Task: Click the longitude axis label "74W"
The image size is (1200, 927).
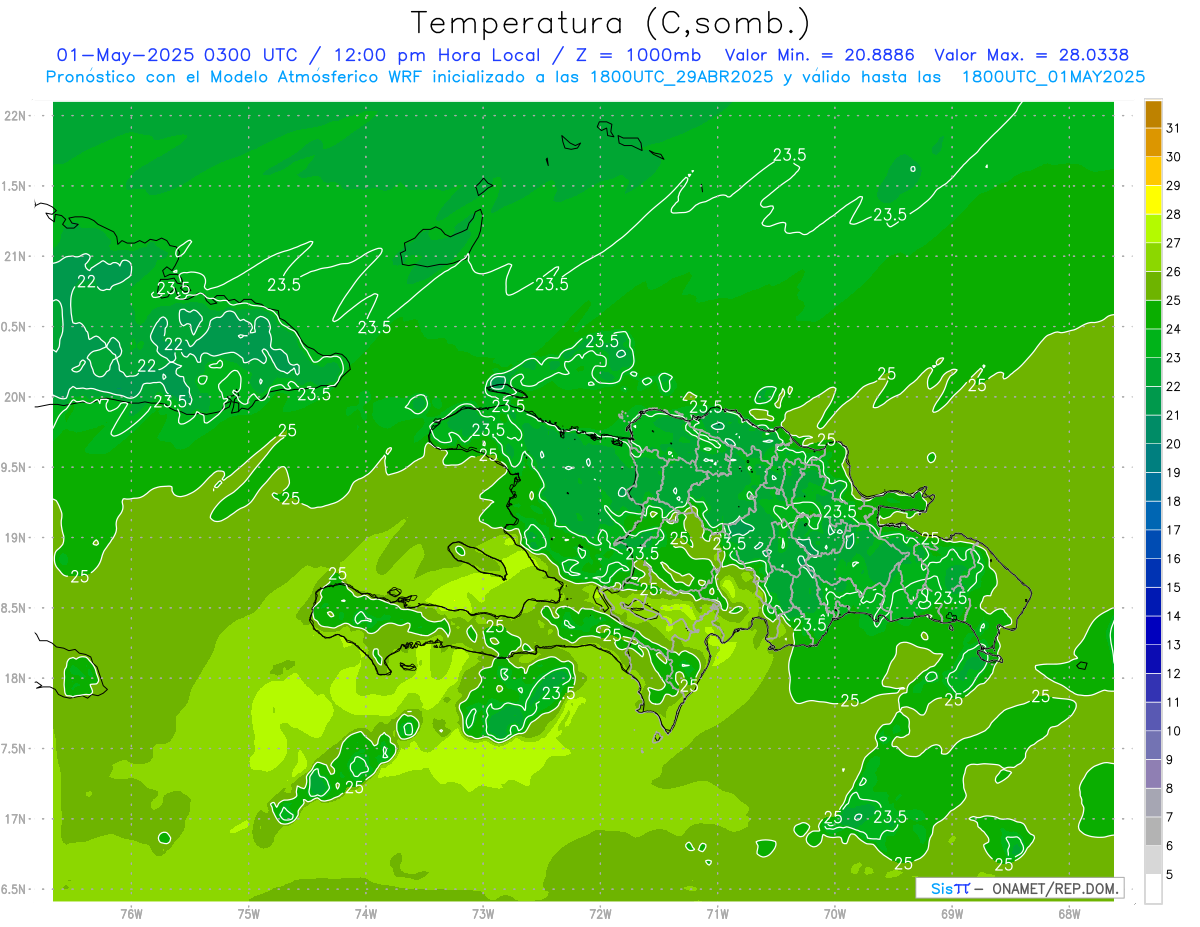Action: pyautogui.click(x=366, y=914)
